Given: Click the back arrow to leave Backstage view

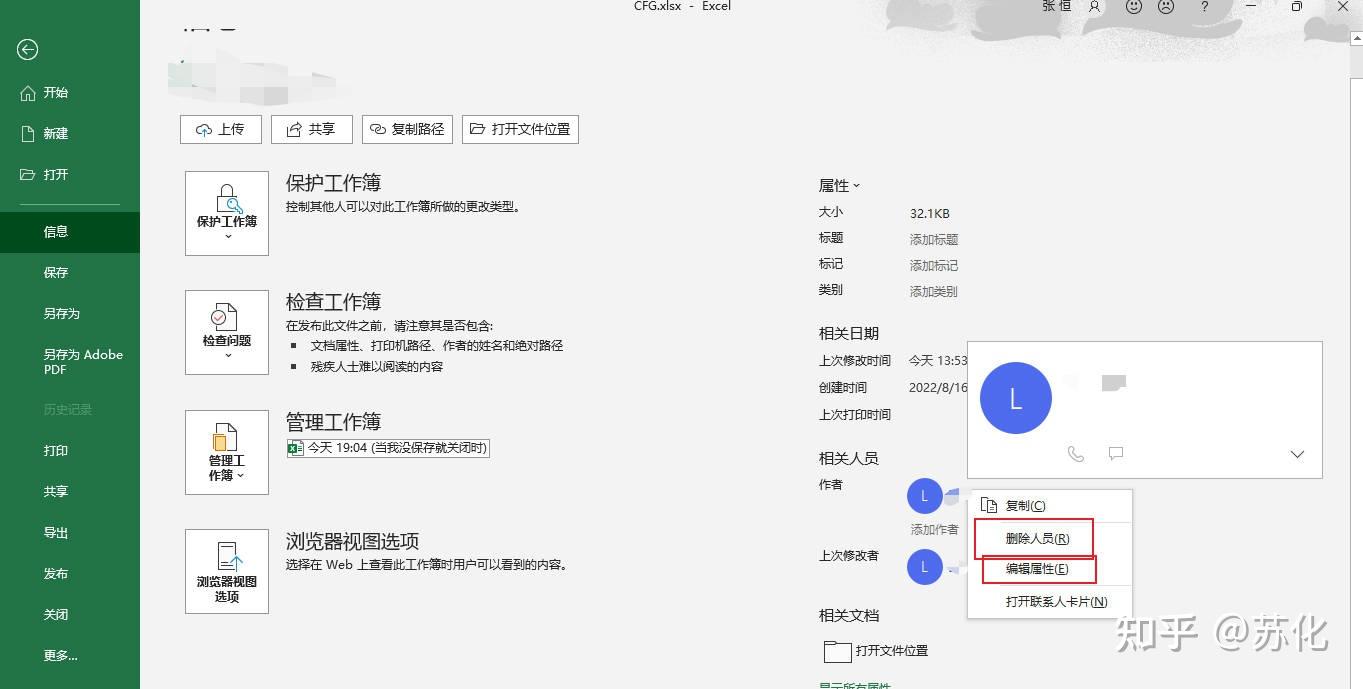Looking at the screenshot, I should 28,49.
